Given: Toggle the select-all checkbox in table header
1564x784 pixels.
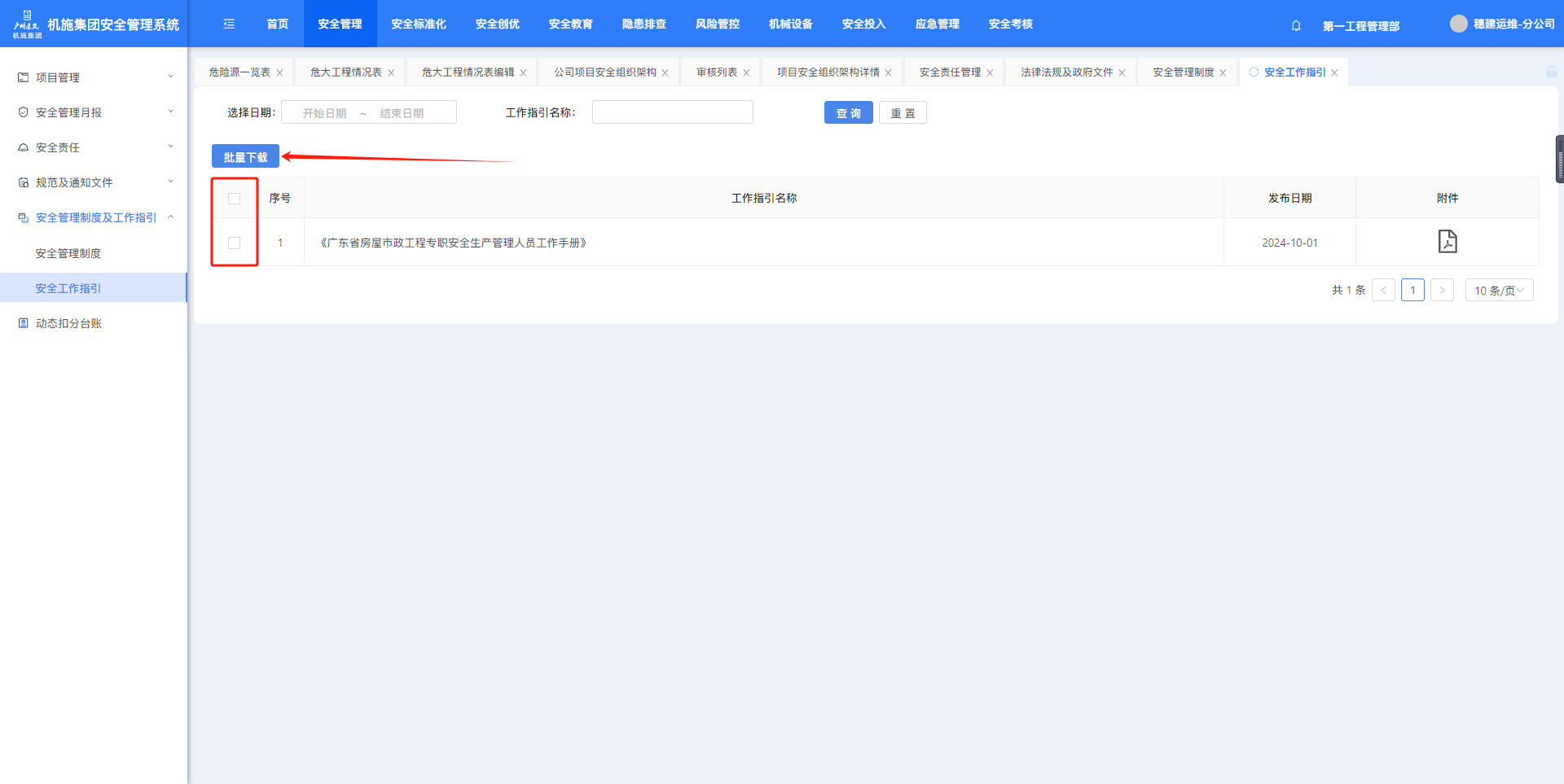Looking at the screenshot, I should [235, 199].
